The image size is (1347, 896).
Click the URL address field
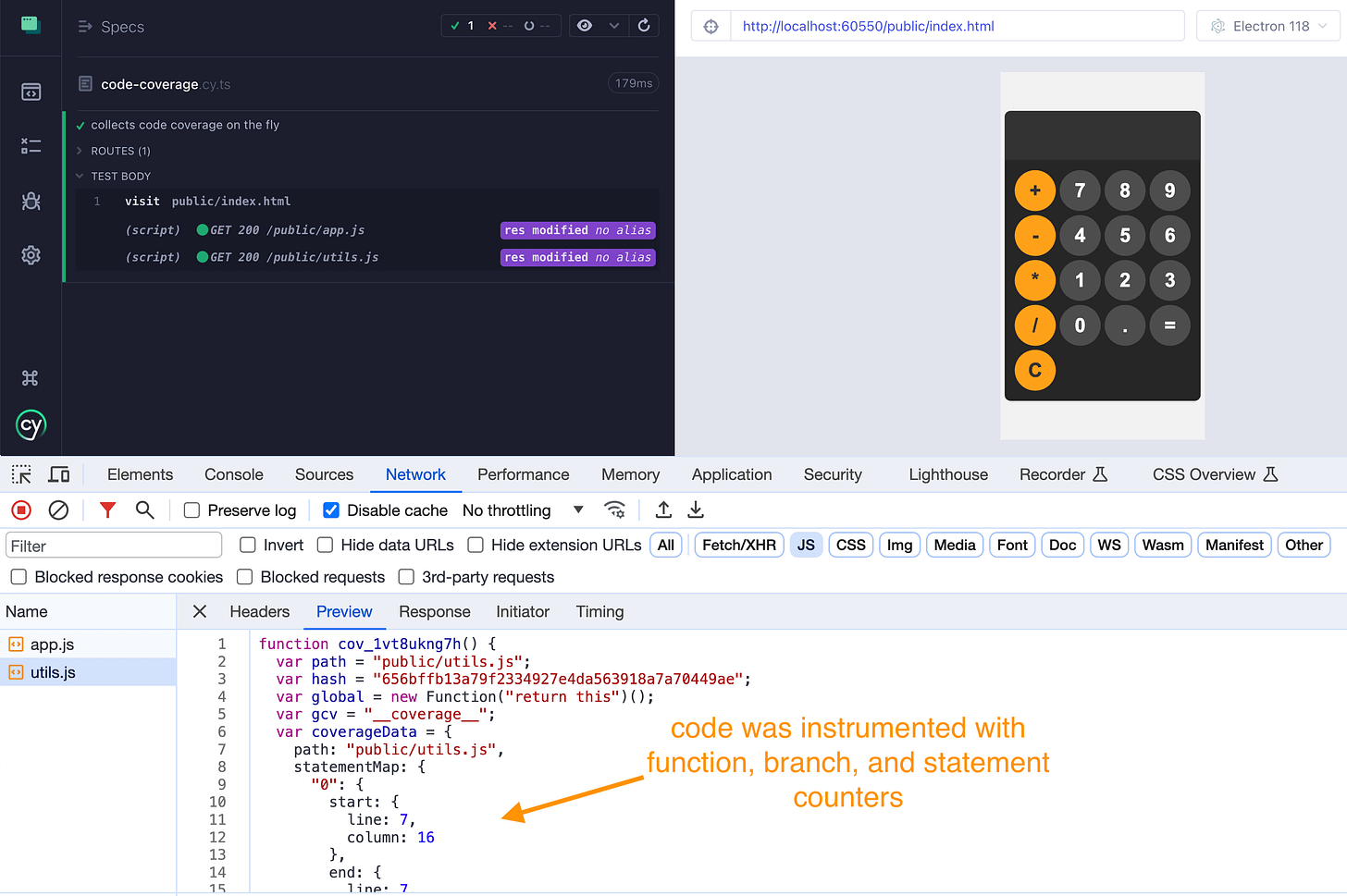pyautogui.click(x=958, y=26)
